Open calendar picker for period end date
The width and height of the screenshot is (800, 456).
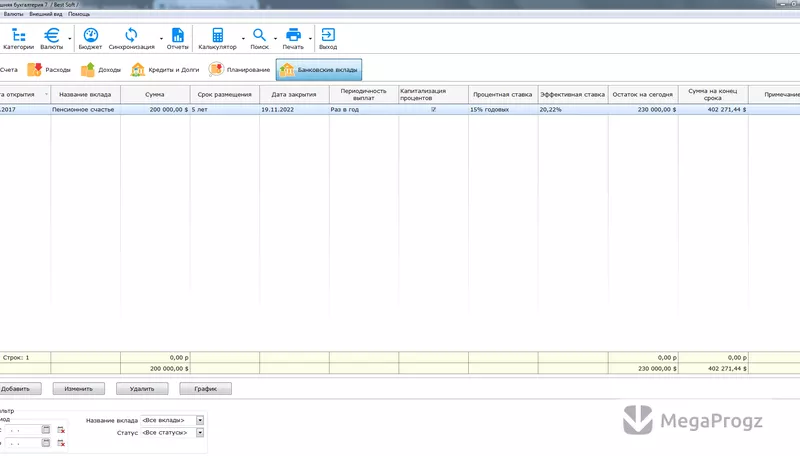46,443
